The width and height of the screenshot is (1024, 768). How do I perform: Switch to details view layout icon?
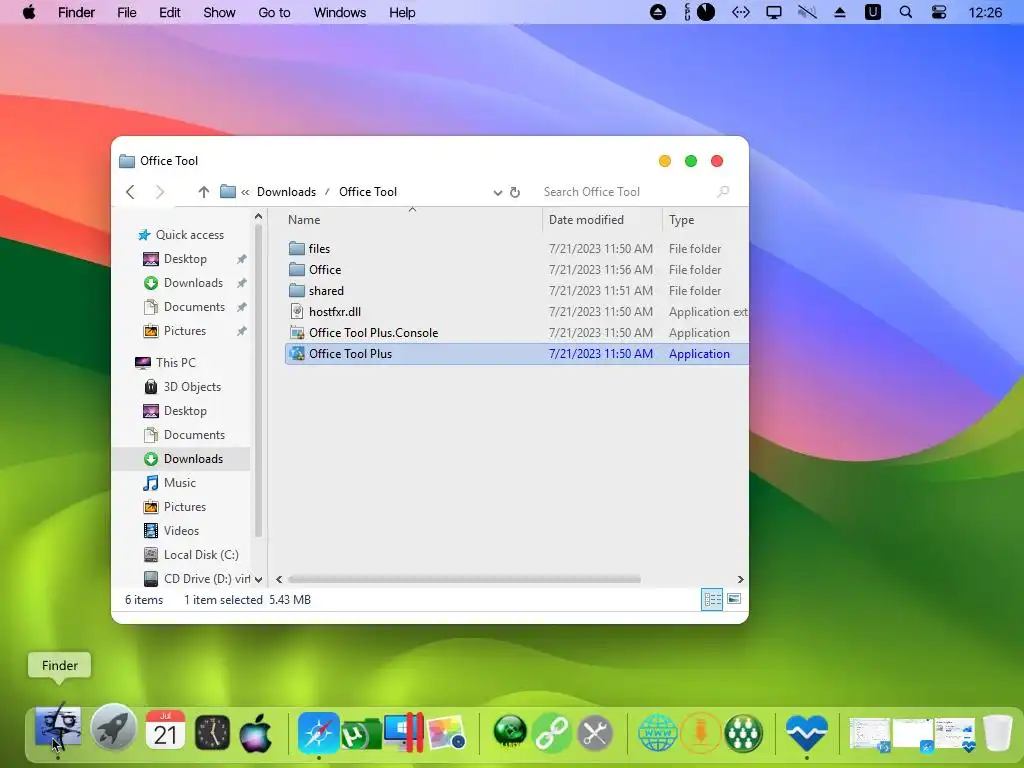coord(712,600)
